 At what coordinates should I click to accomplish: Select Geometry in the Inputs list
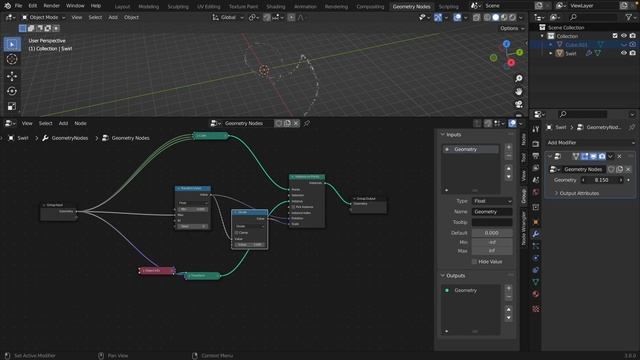pyautogui.click(x=471, y=149)
